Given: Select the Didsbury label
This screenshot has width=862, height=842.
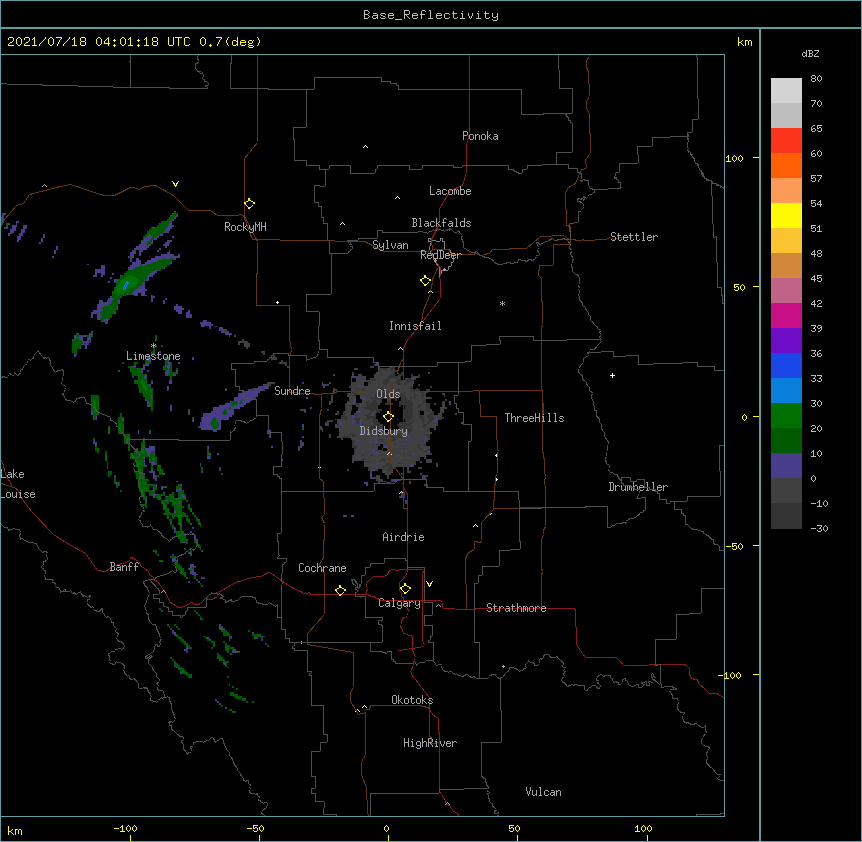Looking at the screenshot, I should (x=384, y=431).
